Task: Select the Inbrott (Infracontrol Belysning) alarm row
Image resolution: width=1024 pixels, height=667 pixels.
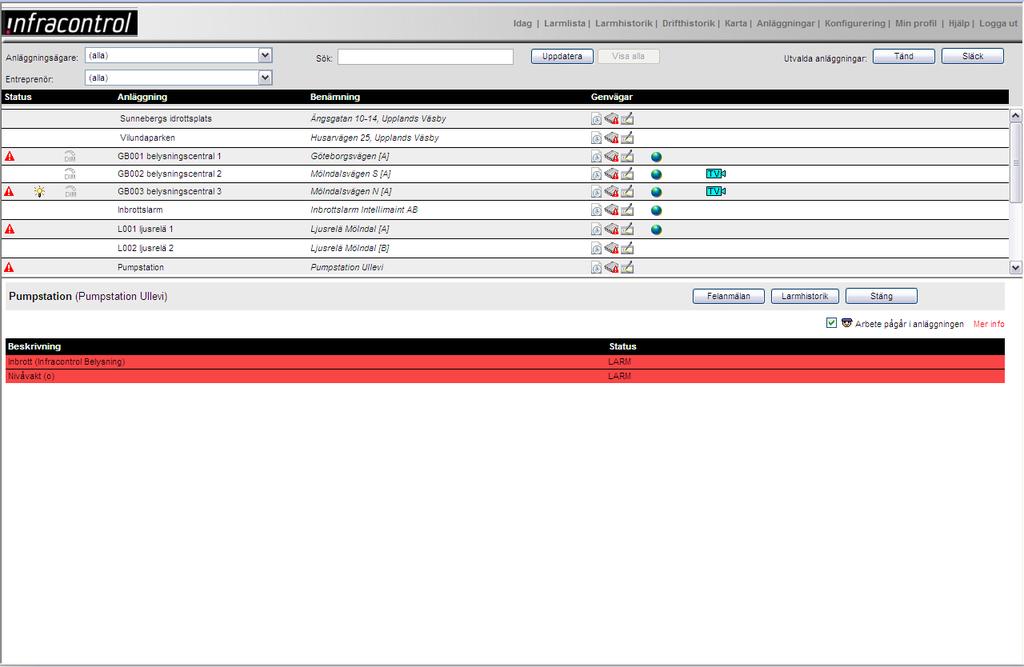Action: coord(505,362)
